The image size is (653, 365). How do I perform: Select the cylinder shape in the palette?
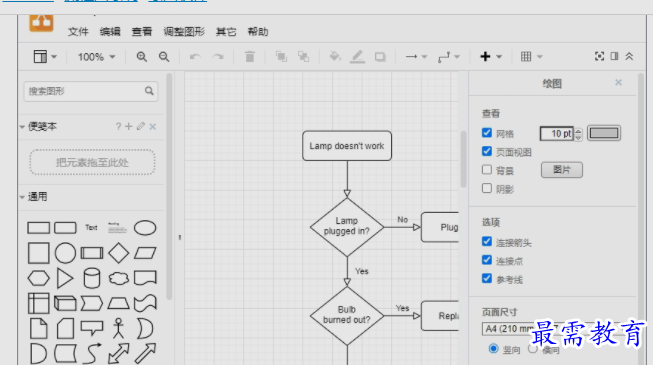(92, 278)
